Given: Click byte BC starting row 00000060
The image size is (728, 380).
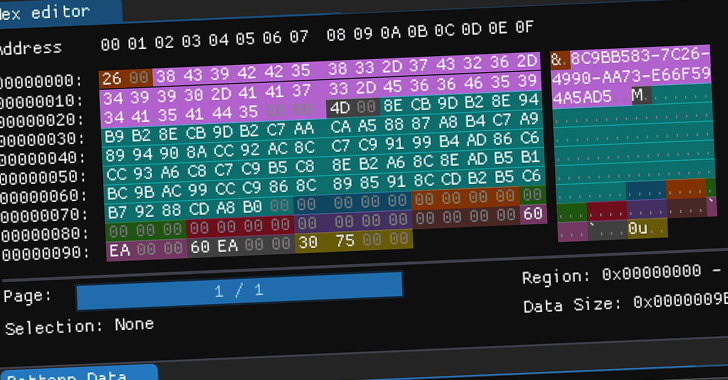Looking at the screenshot, I should click(117, 193).
